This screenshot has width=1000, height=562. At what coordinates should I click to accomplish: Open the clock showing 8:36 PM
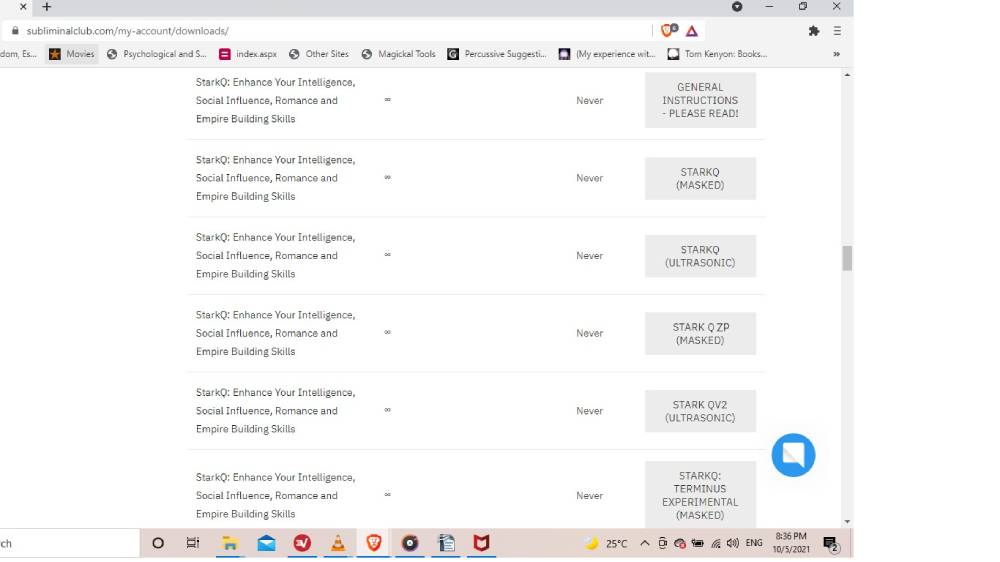[x=791, y=543]
